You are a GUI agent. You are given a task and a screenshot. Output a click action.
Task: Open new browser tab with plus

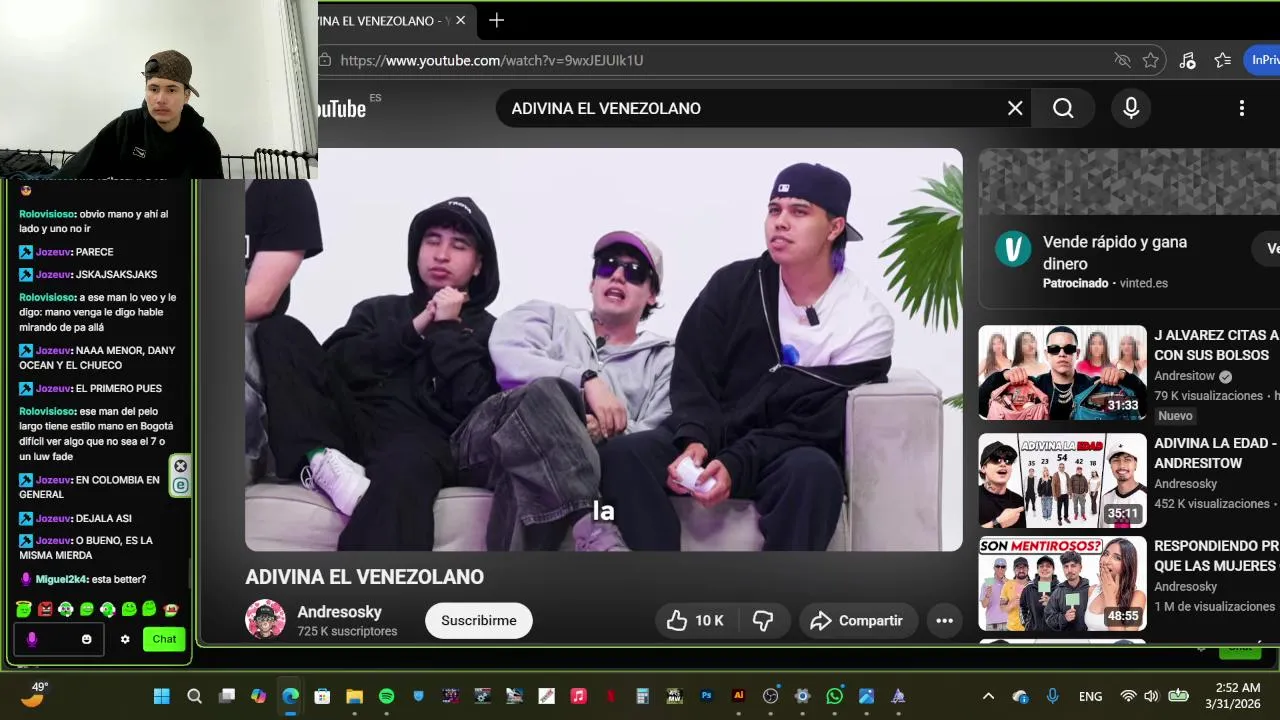[x=496, y=20]
